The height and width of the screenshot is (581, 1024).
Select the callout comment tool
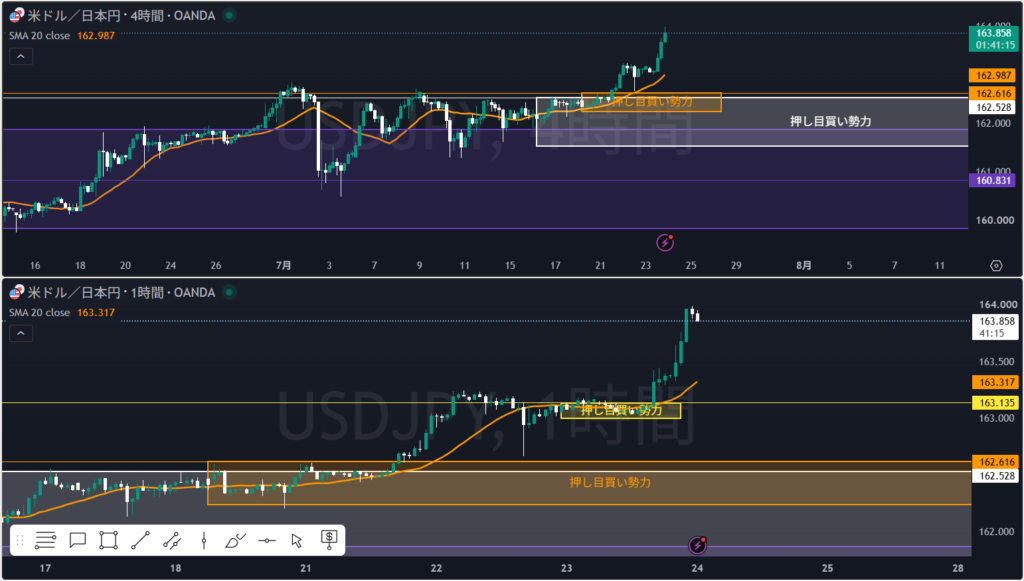pos(78,541)
